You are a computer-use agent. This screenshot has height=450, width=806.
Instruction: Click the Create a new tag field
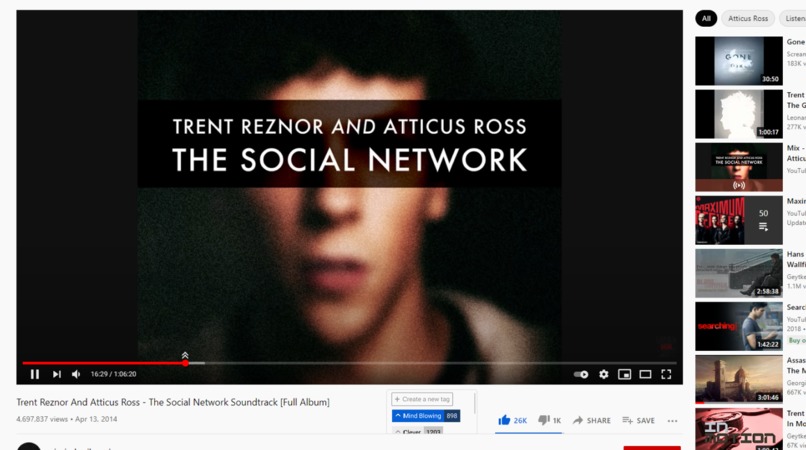423,399
